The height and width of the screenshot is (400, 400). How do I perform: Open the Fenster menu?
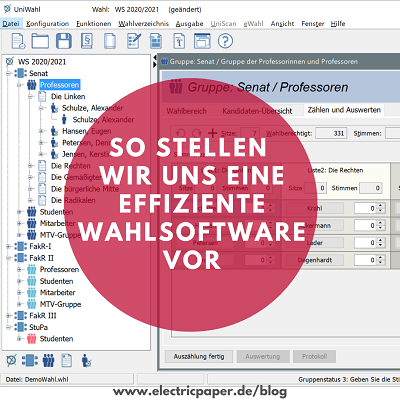click(313, 24)
